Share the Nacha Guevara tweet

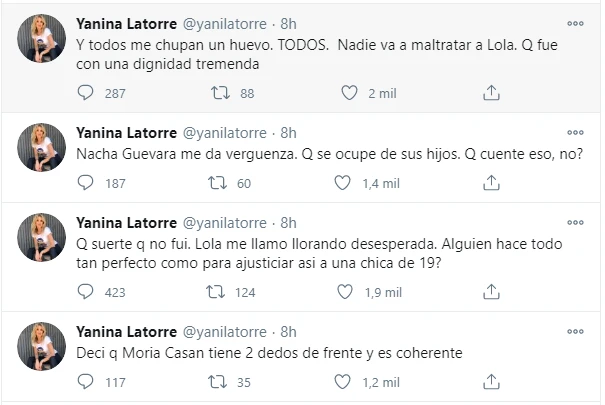pos(491,183)
